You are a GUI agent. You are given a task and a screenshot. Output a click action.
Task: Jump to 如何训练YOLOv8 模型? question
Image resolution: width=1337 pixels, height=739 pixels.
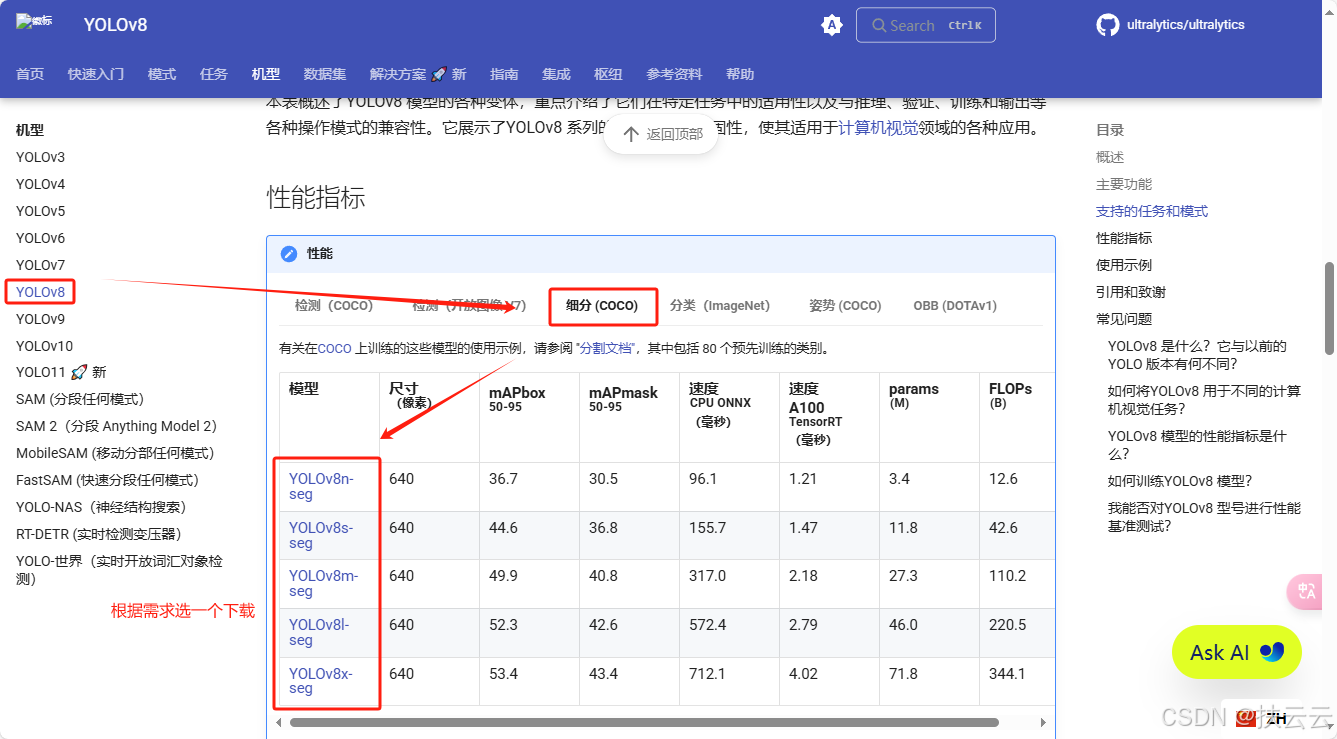tap(1180, 480)
